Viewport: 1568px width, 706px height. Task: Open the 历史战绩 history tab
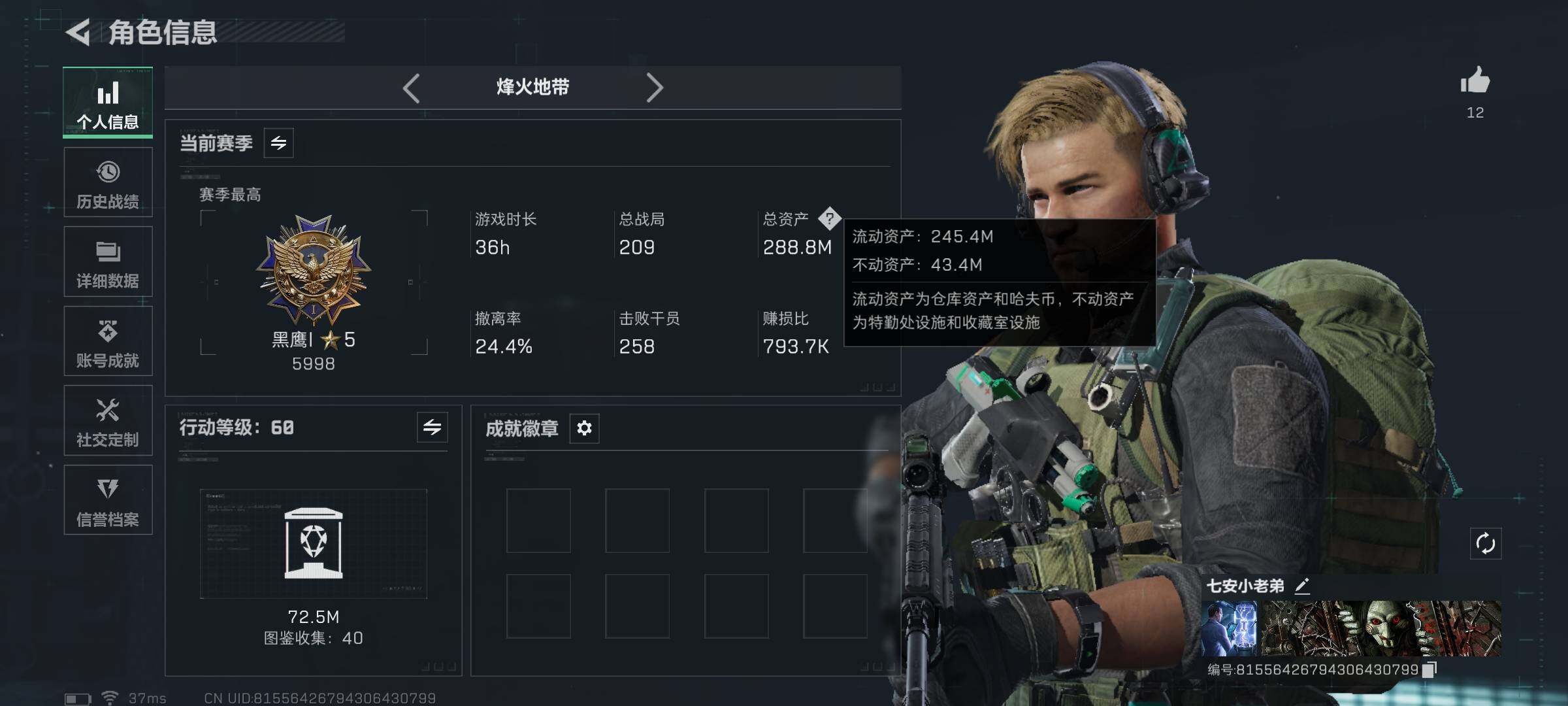tap(108, 182)
